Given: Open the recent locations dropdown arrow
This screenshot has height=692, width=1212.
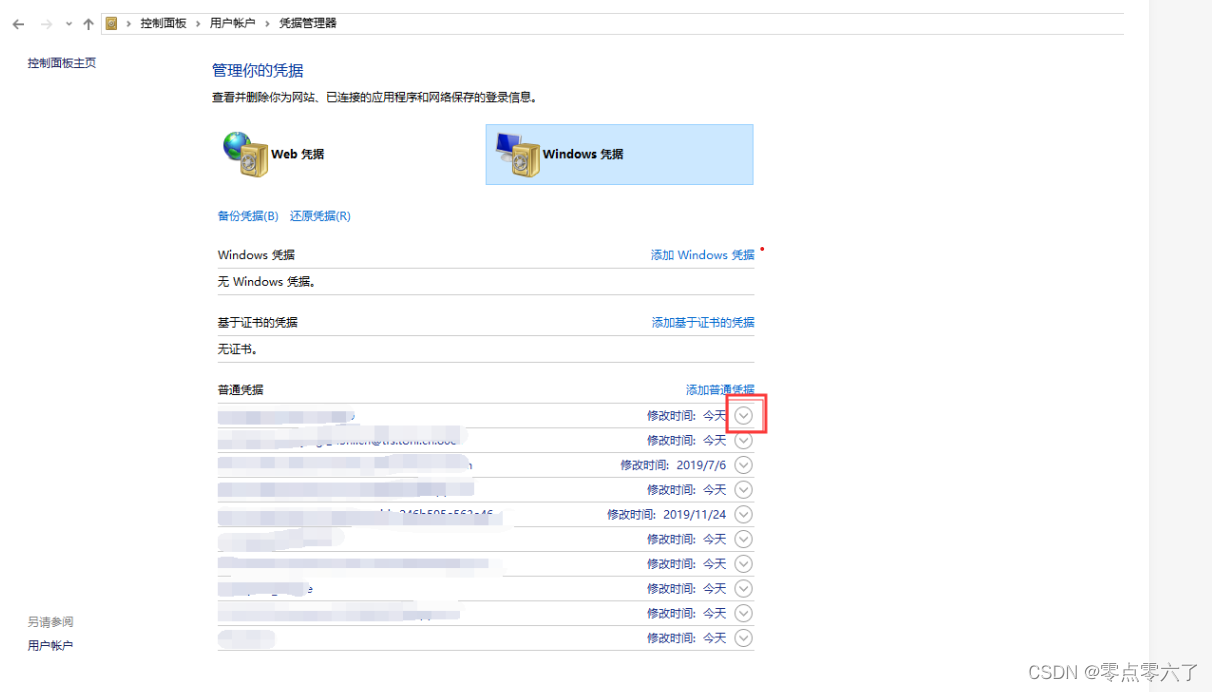Looking at the screenshot, I should point(68,24).
